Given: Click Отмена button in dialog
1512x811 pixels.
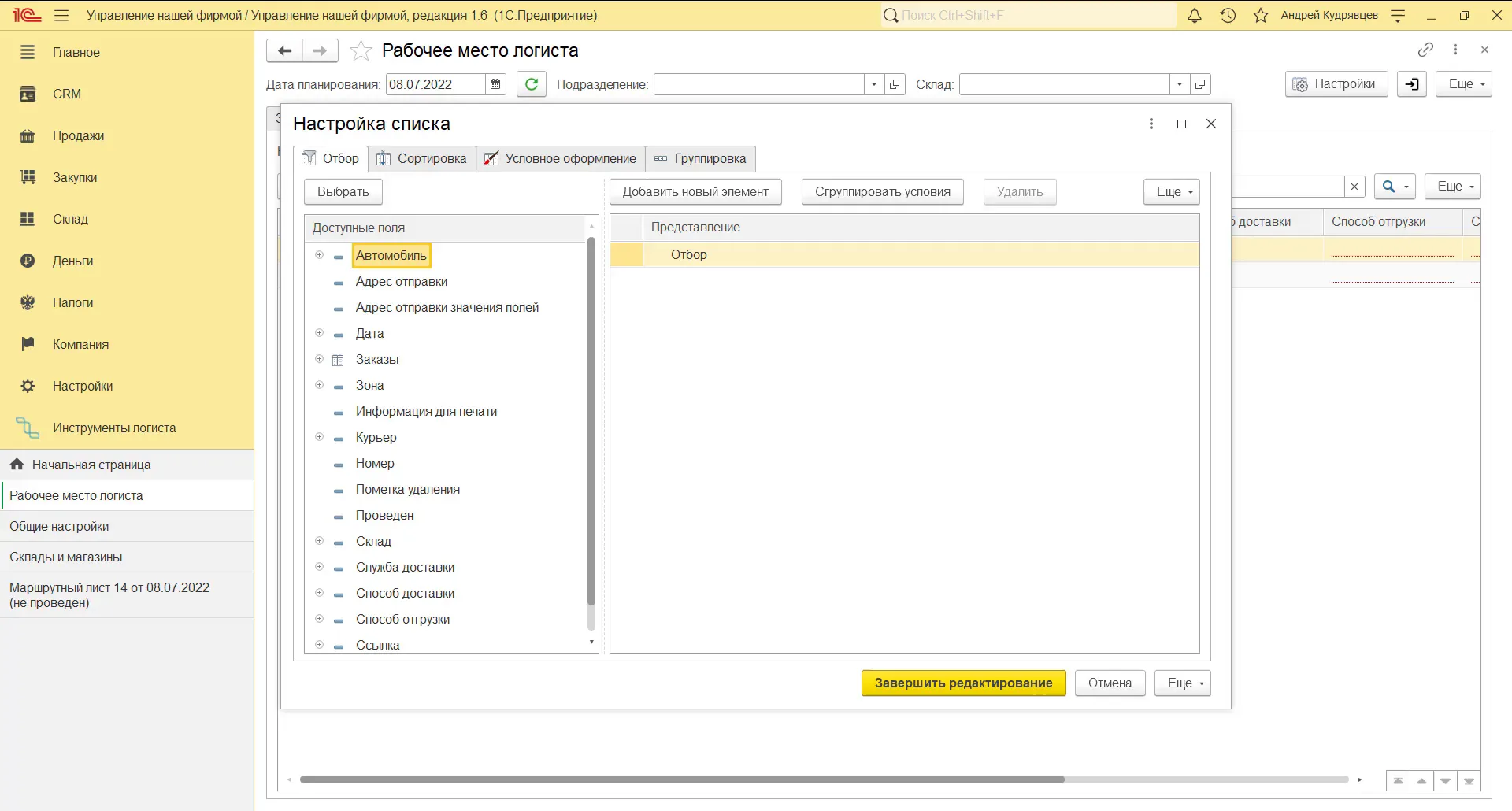Looking at the screenshot, I should pos(1110,683).
